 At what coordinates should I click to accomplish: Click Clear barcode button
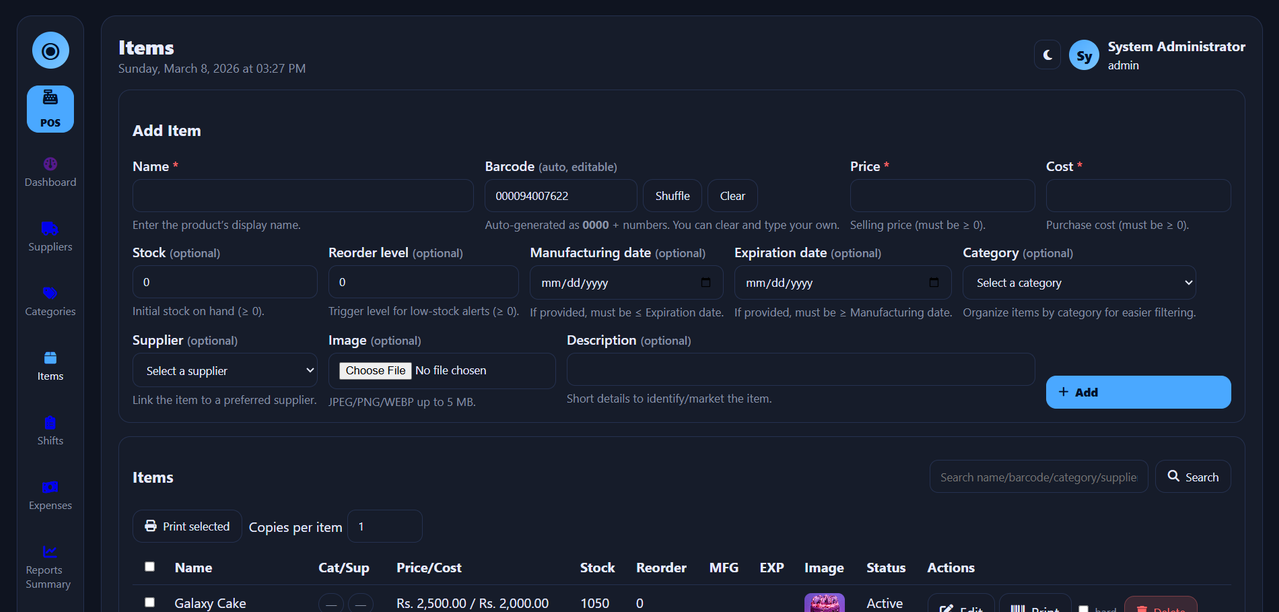733,196
